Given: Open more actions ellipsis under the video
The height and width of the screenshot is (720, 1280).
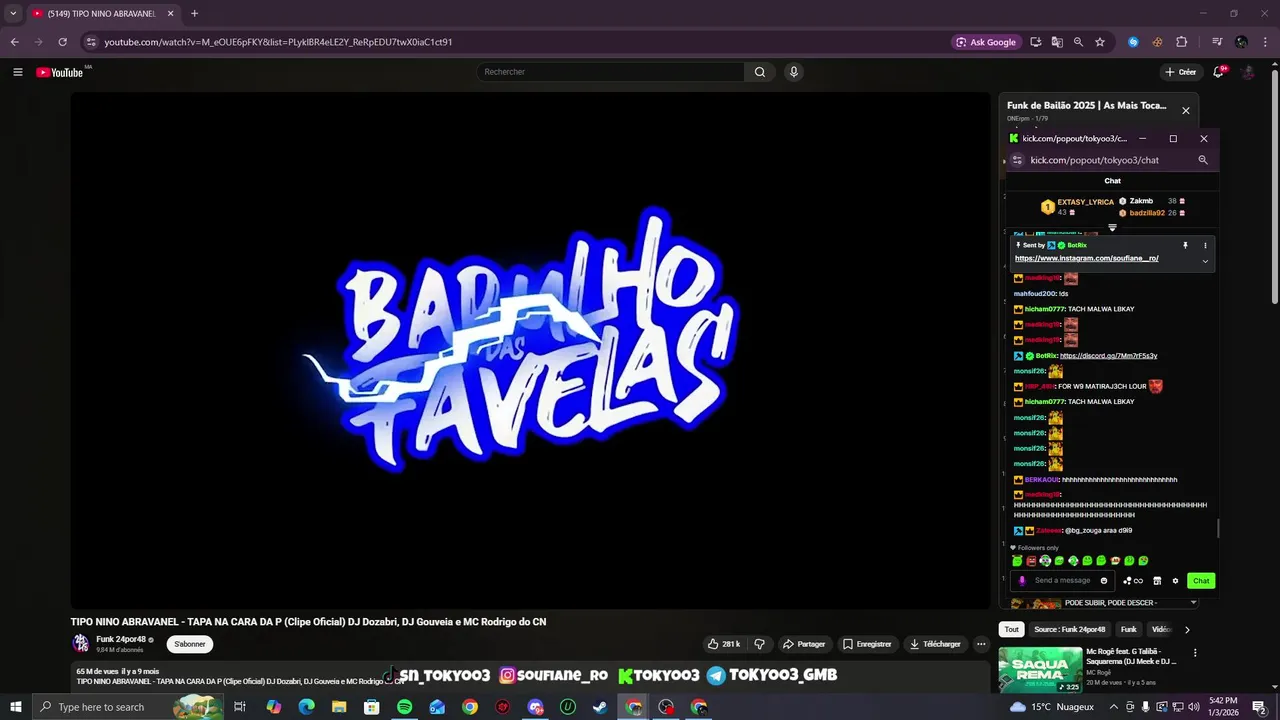Looking at the screenshot, I should click(x=981, y=644).
